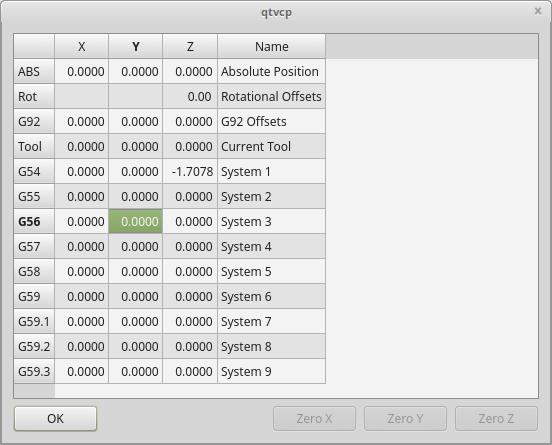Select the G92 X offset cell
The width and height of the screenshot is (552, 445).
[81, 121]
